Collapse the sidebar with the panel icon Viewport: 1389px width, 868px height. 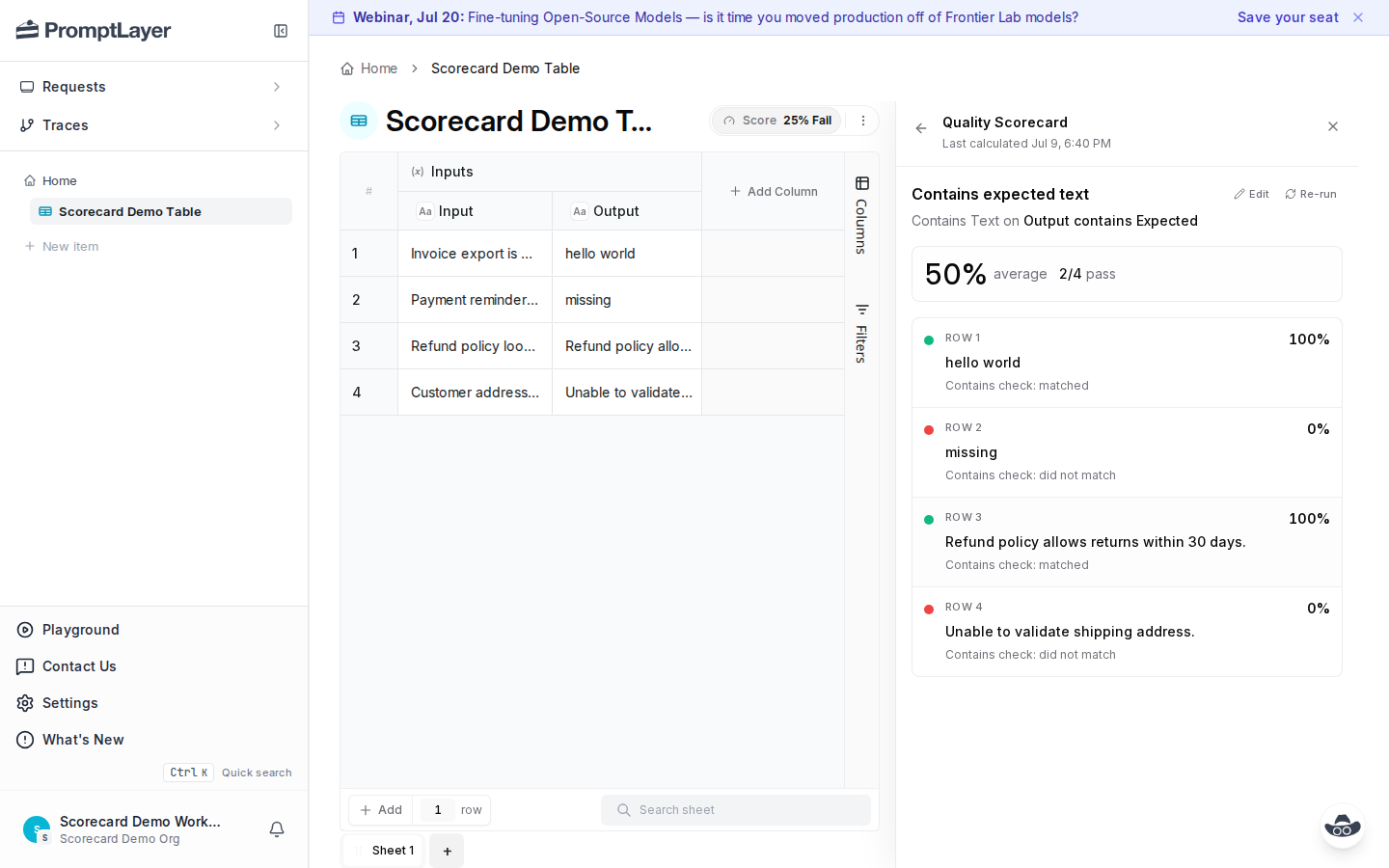point(281,31)
